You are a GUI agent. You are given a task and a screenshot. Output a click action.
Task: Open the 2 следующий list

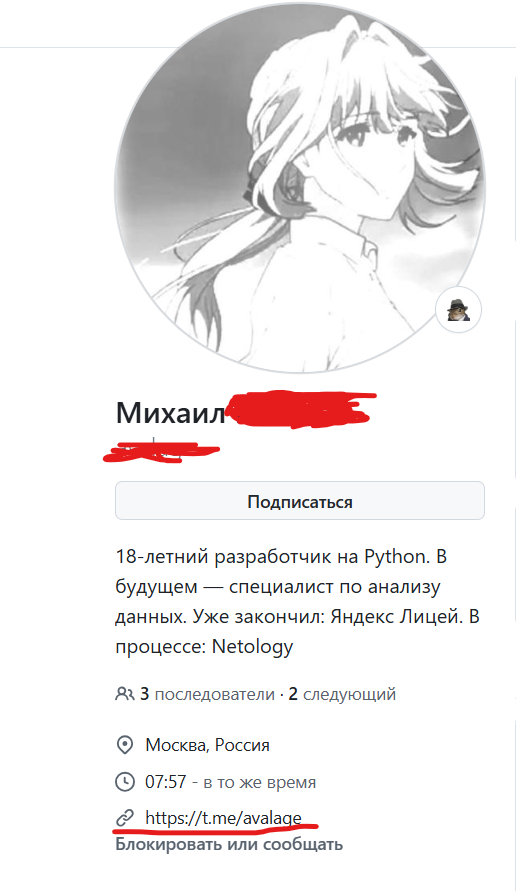coord(342,694)
